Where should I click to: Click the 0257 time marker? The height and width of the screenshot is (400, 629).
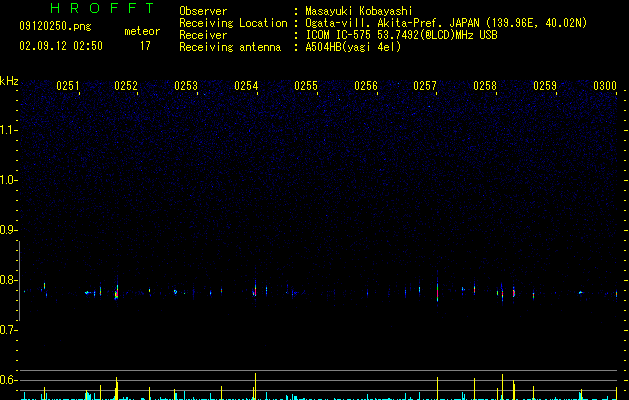tap(425, 86)
